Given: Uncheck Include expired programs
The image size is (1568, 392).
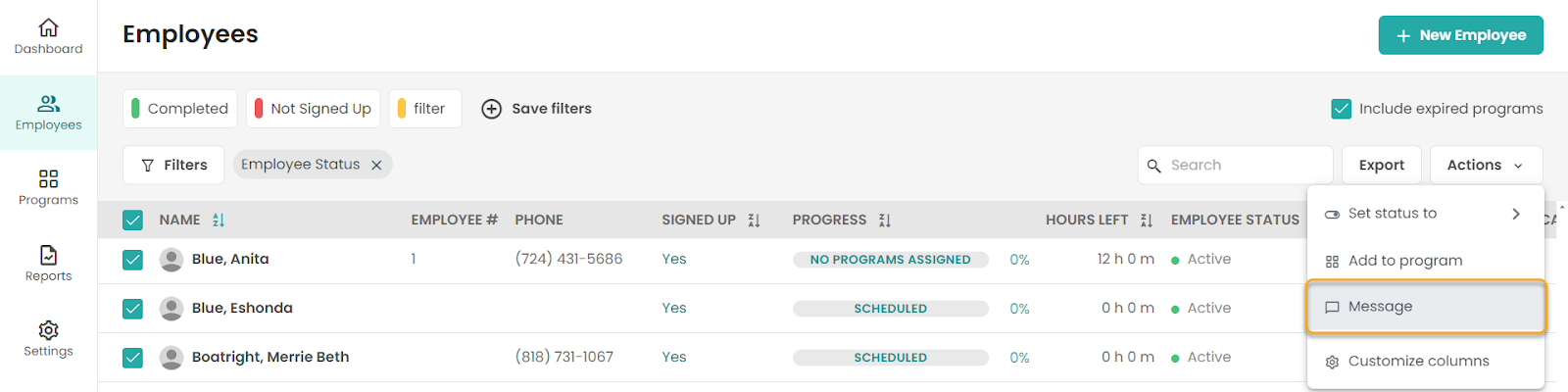Looking at the screenshot, I should (x=1342, y=109).
